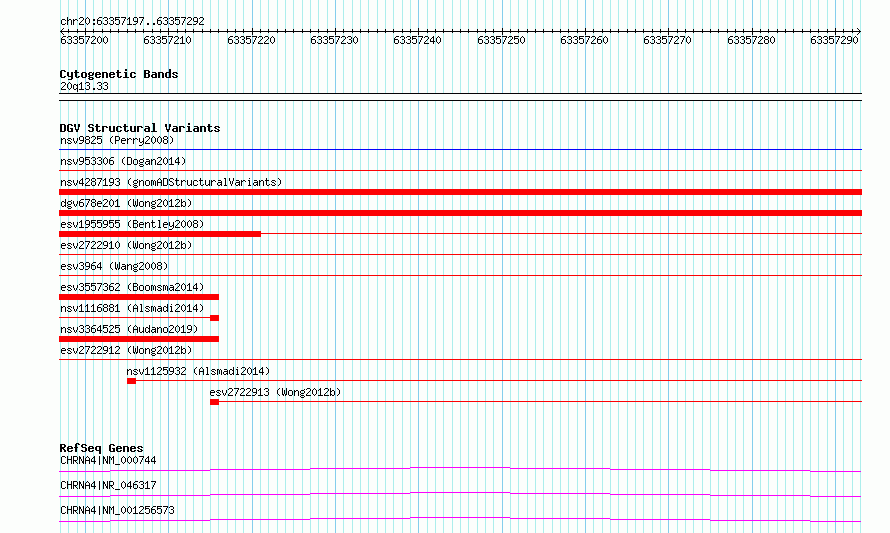The image size is (890, 533).
Task: Click the 63357270 ruler coordinate
Action: pos(667,40)
